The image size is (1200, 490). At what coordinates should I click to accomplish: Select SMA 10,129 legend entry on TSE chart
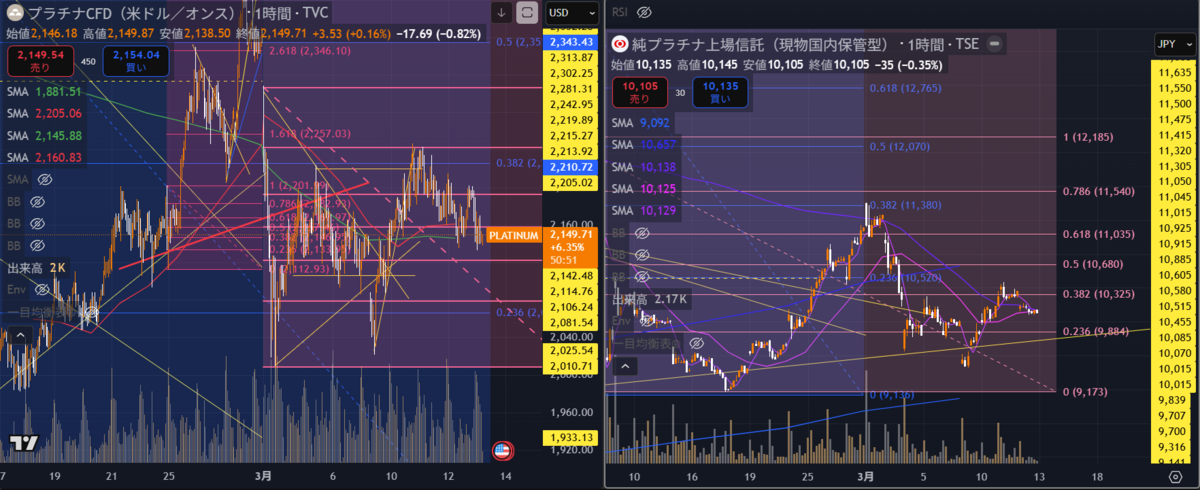(x=646, y=211)
